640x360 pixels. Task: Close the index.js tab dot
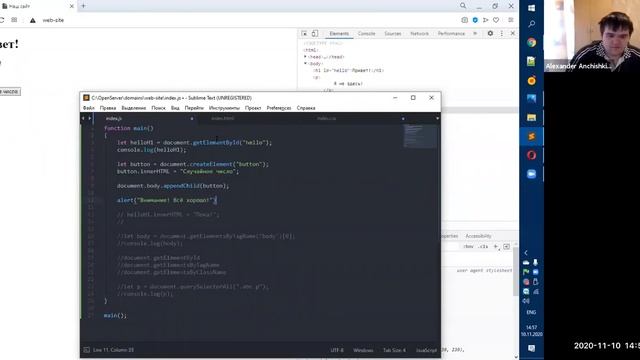(191, 119)
